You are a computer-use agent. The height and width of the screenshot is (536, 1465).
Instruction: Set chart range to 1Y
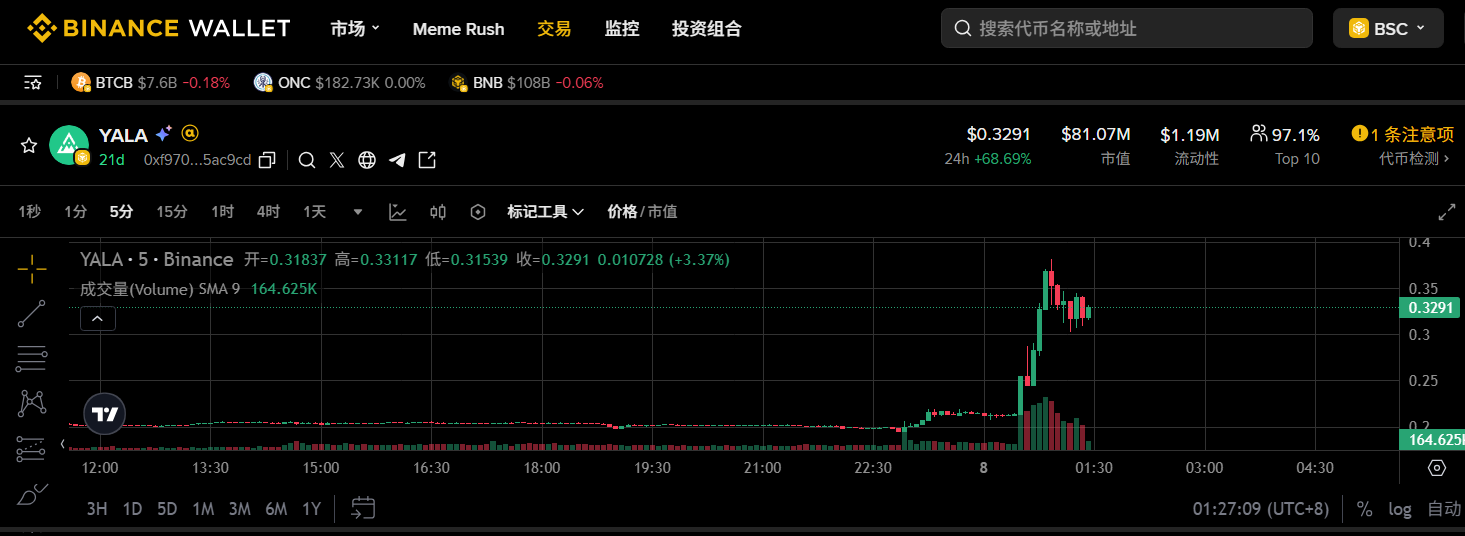[311, 509]
